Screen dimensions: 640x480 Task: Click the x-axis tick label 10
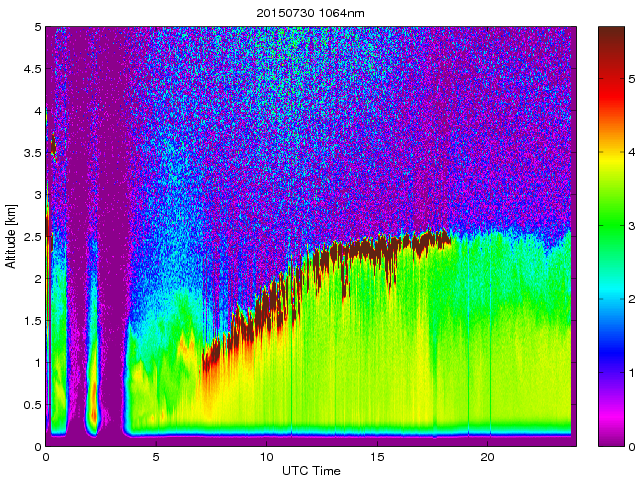pos(266,457)
